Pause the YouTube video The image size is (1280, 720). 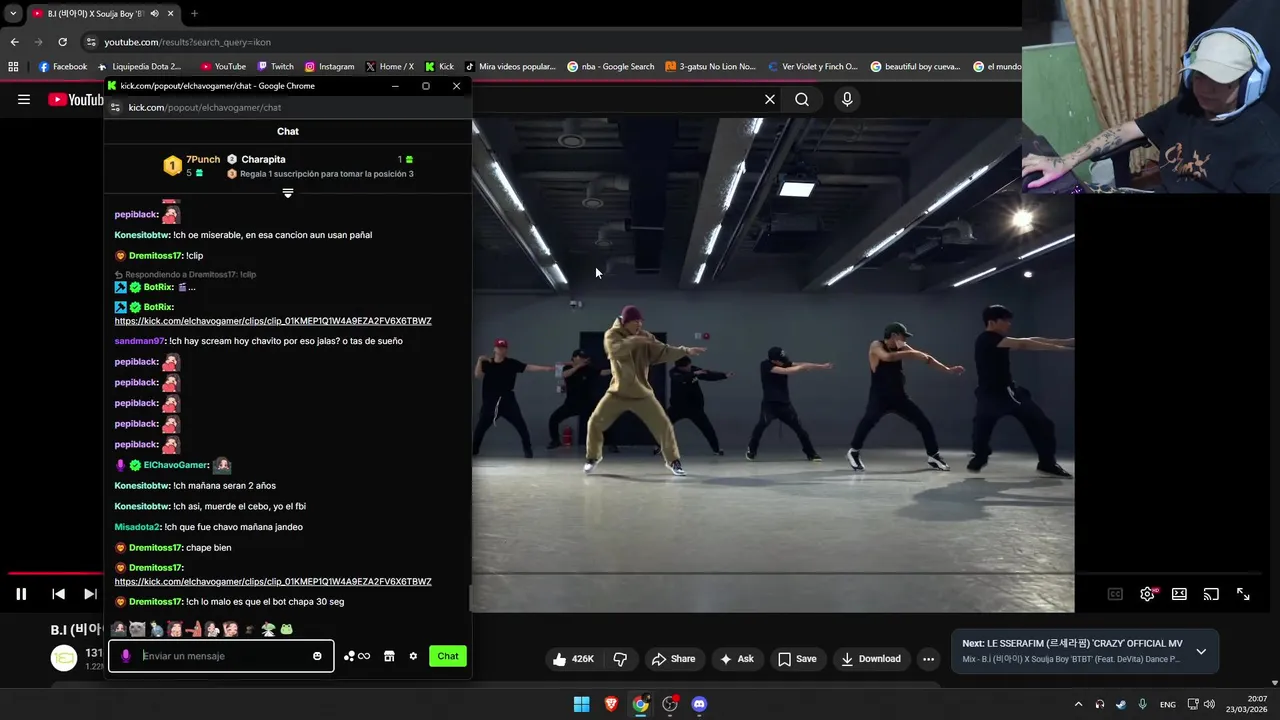click(x=21, y=594)
